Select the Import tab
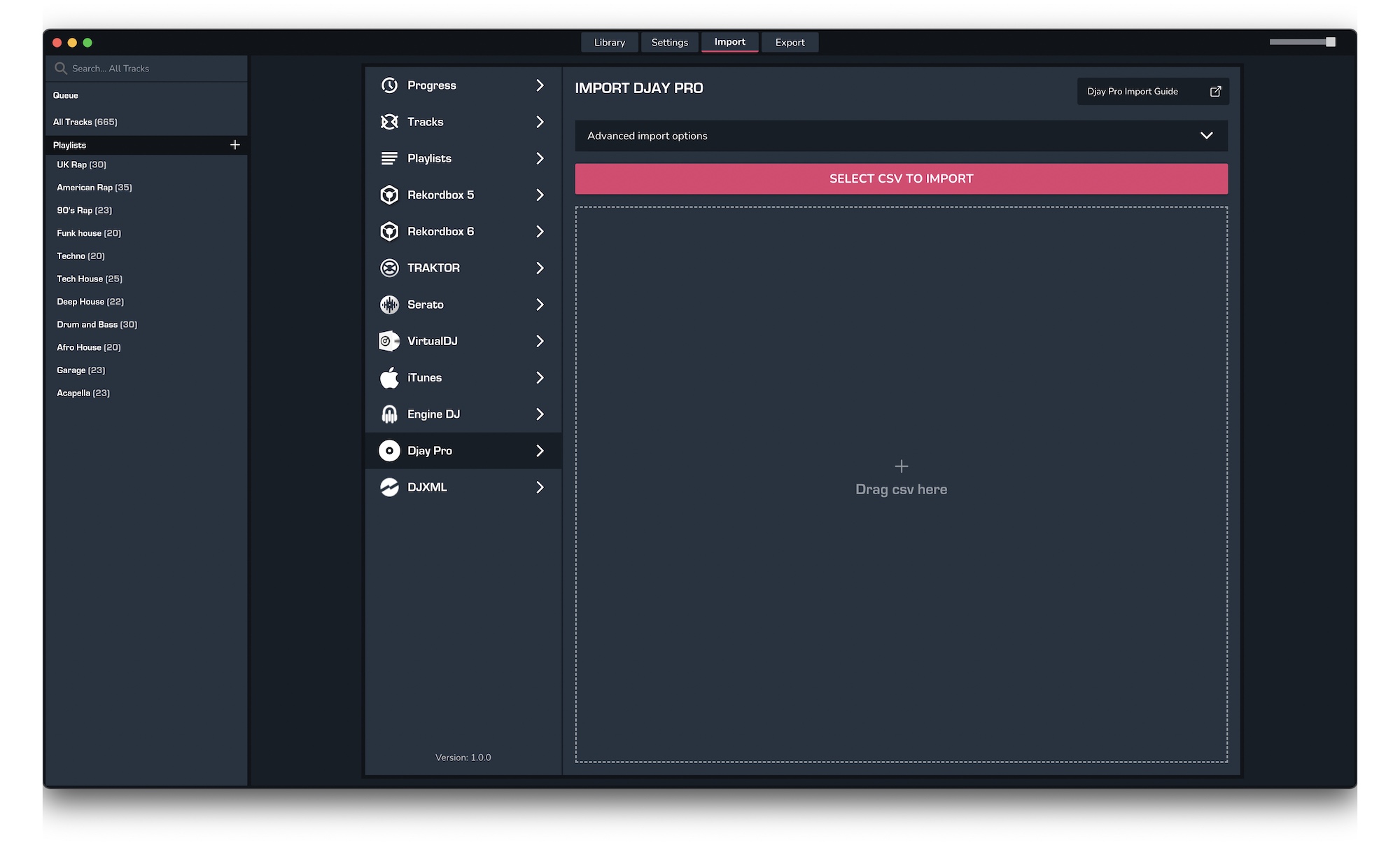The width and height of the screenshot is (1400, 845). click(x=729, y=42)
